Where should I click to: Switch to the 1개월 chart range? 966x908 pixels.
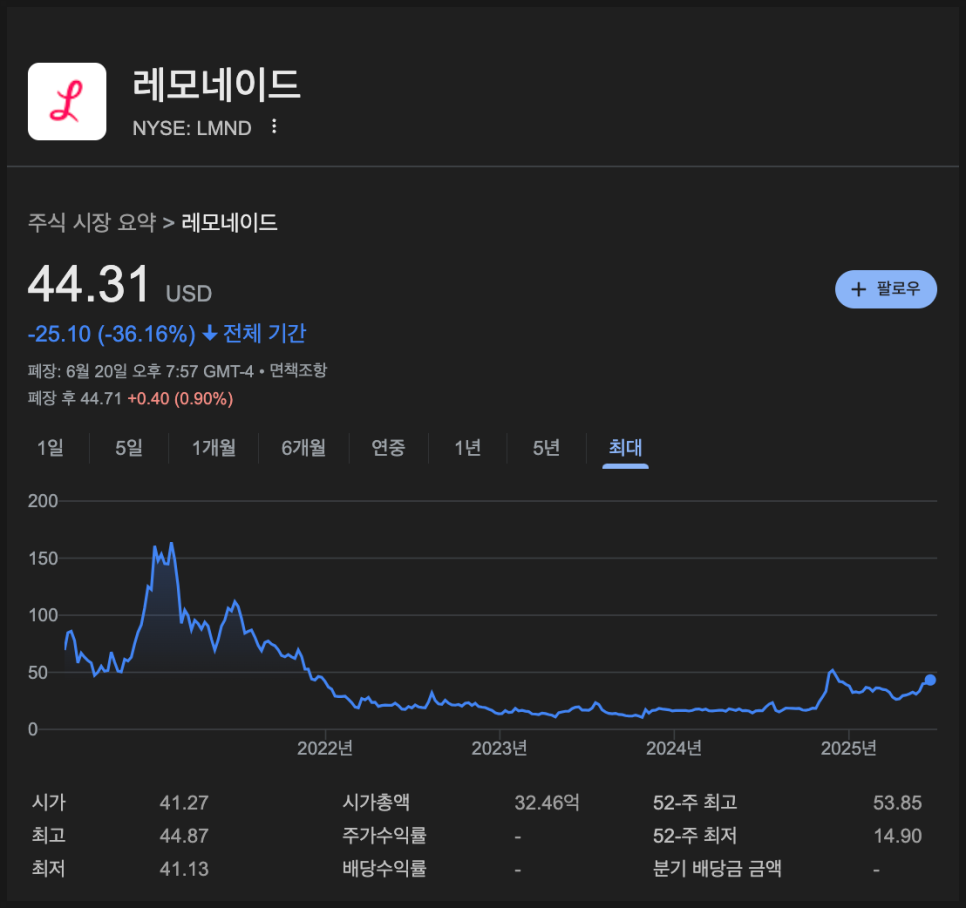[x=214, y=447]
